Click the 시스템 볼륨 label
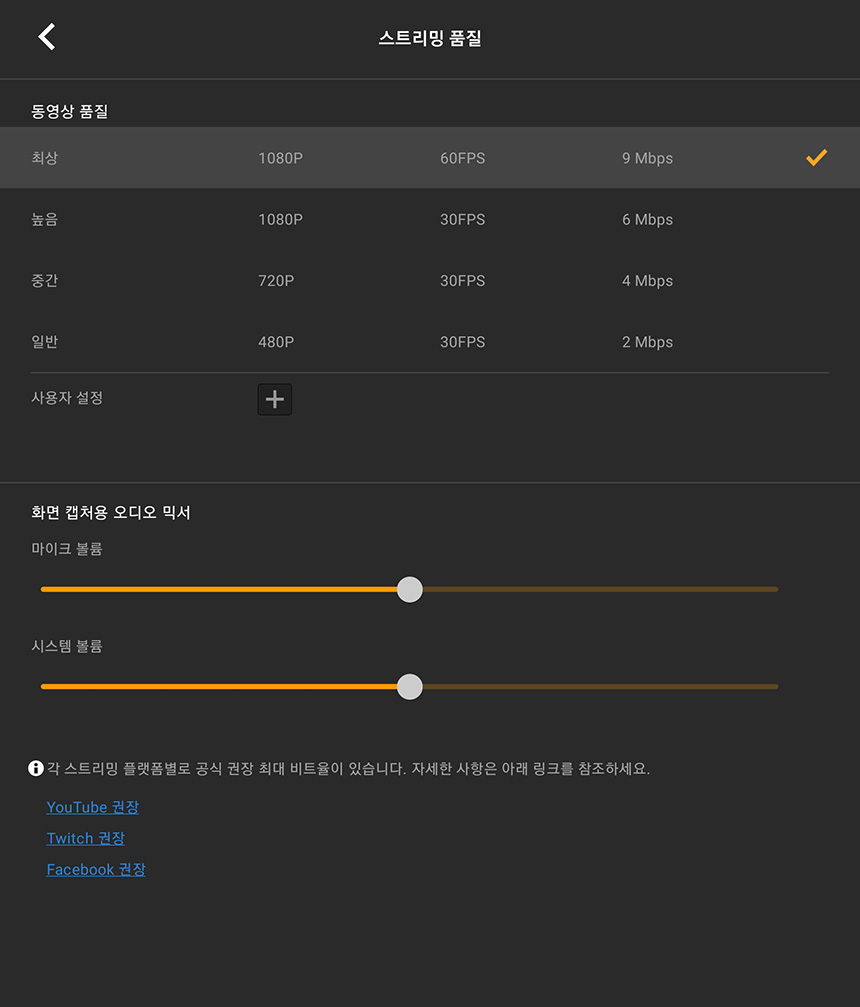This screenshot has height=1007, width=860. coord(67,646)
